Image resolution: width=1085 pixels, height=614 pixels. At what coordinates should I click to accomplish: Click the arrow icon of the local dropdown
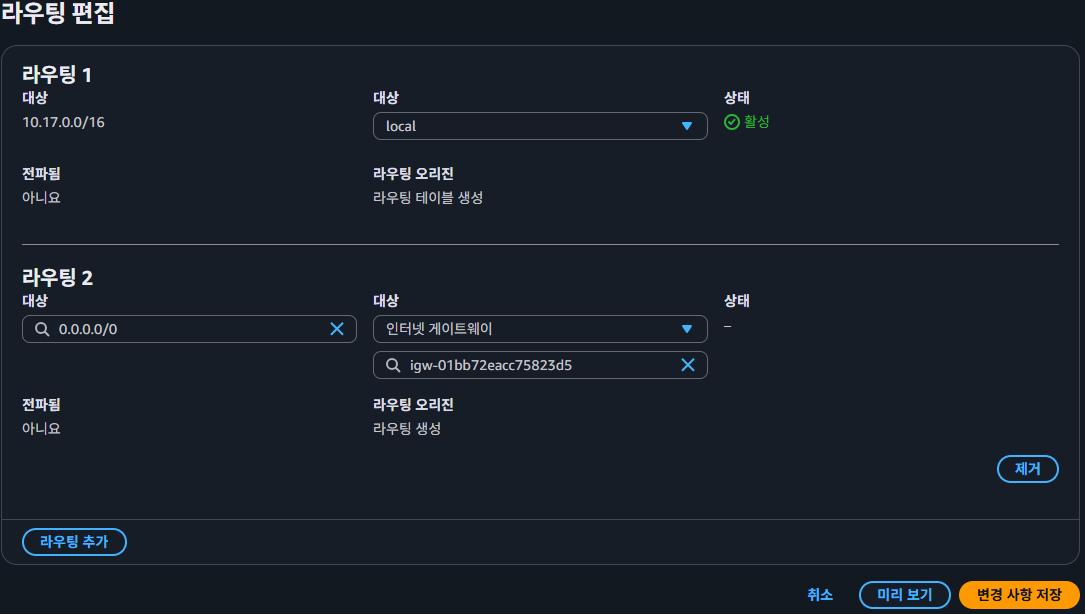[687, 126]
